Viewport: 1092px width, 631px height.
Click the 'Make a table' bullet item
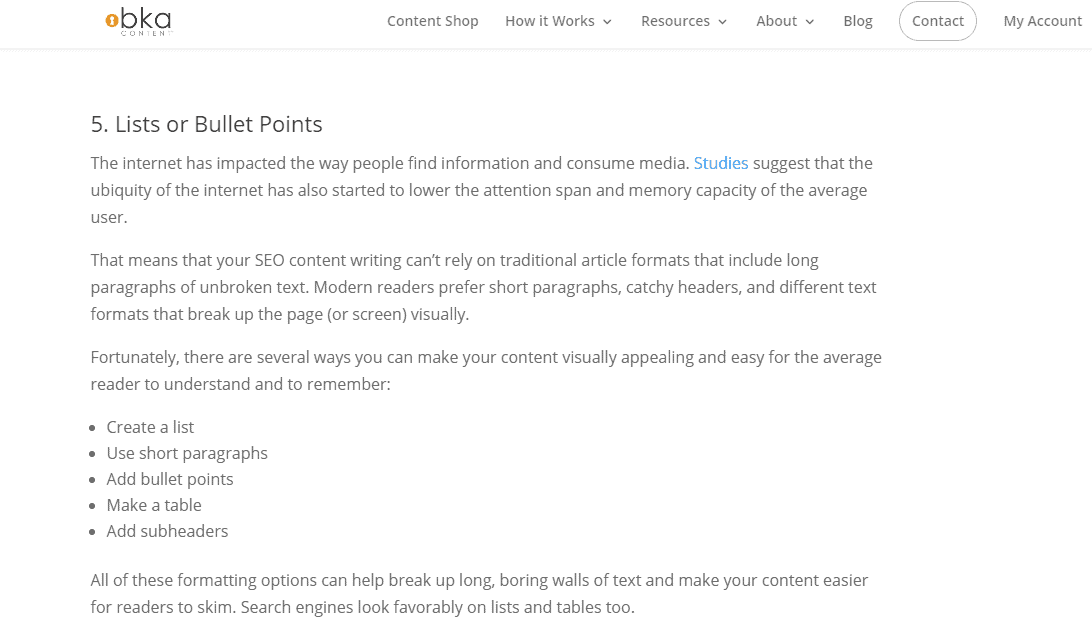coord(154,505)
